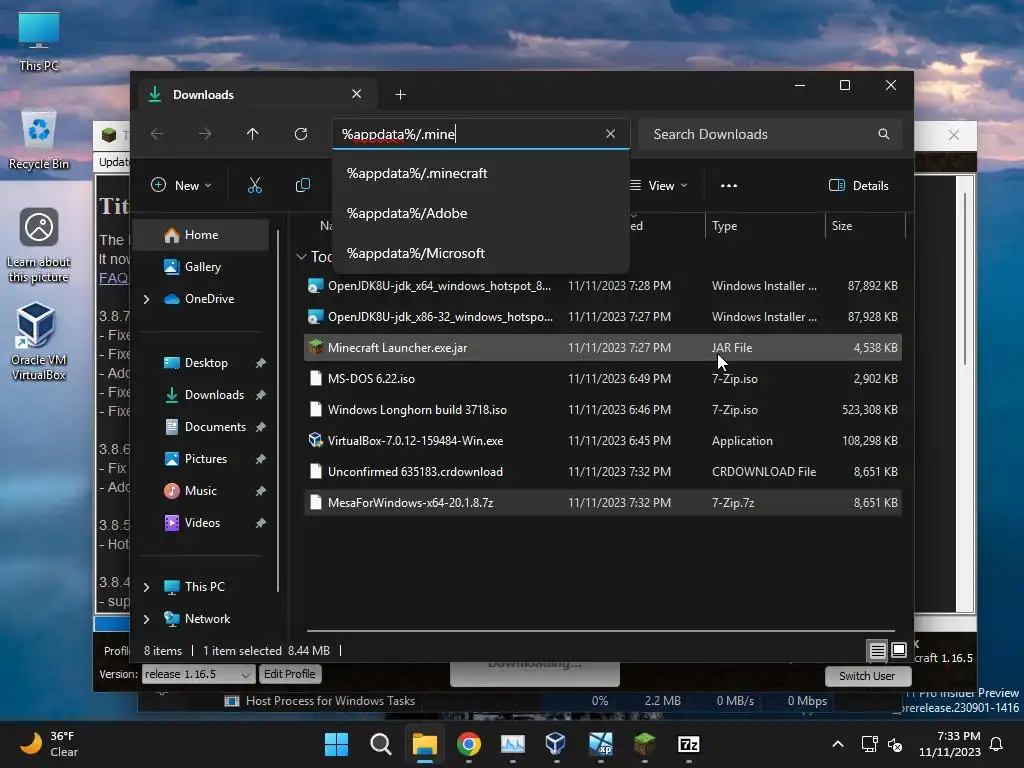Select VirtualBox-7.0.12 installer exe
The width and height of the screenshot is (1024, 768).
[603, 441]
